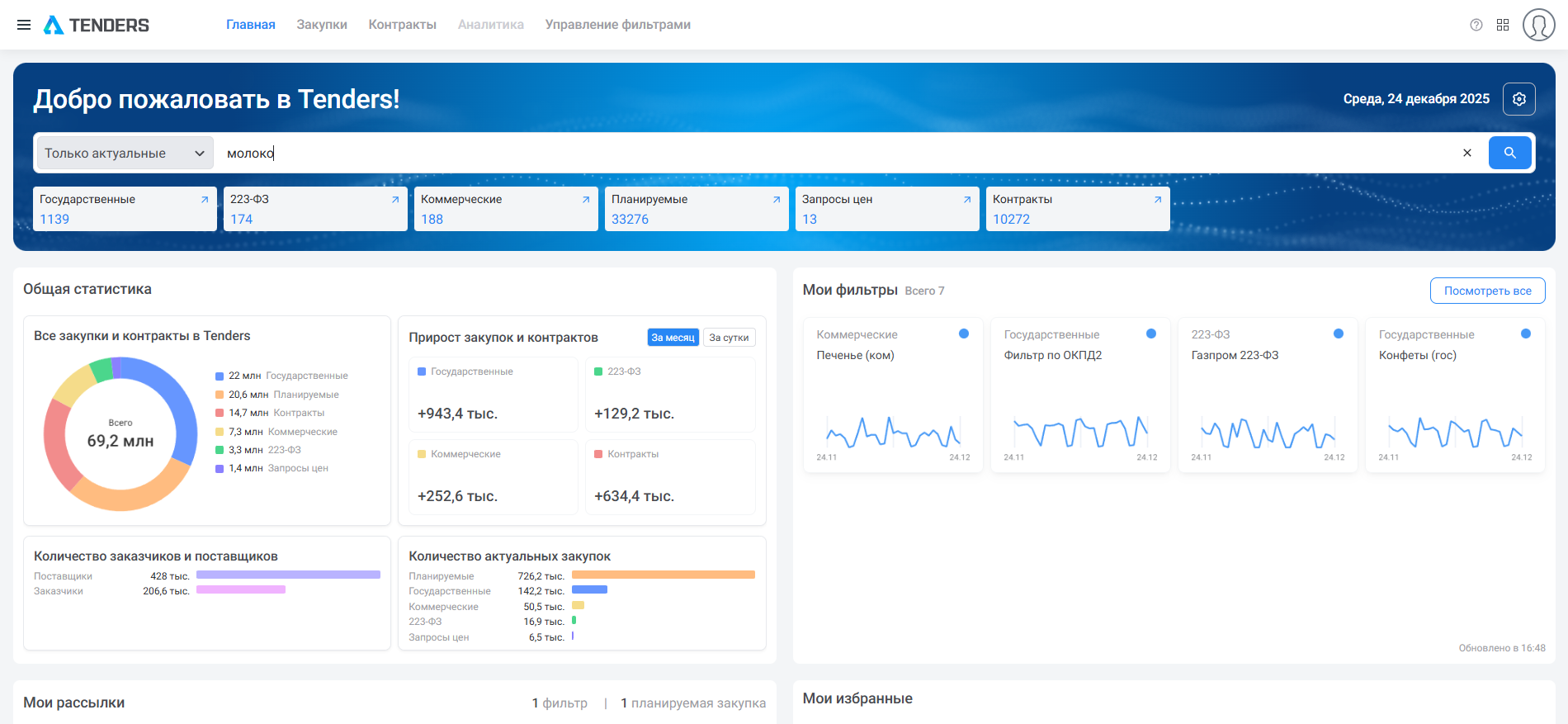Open the apps grid icon
The height and width of the screenshot is (724, 1568).
(x=1503, y=25)
